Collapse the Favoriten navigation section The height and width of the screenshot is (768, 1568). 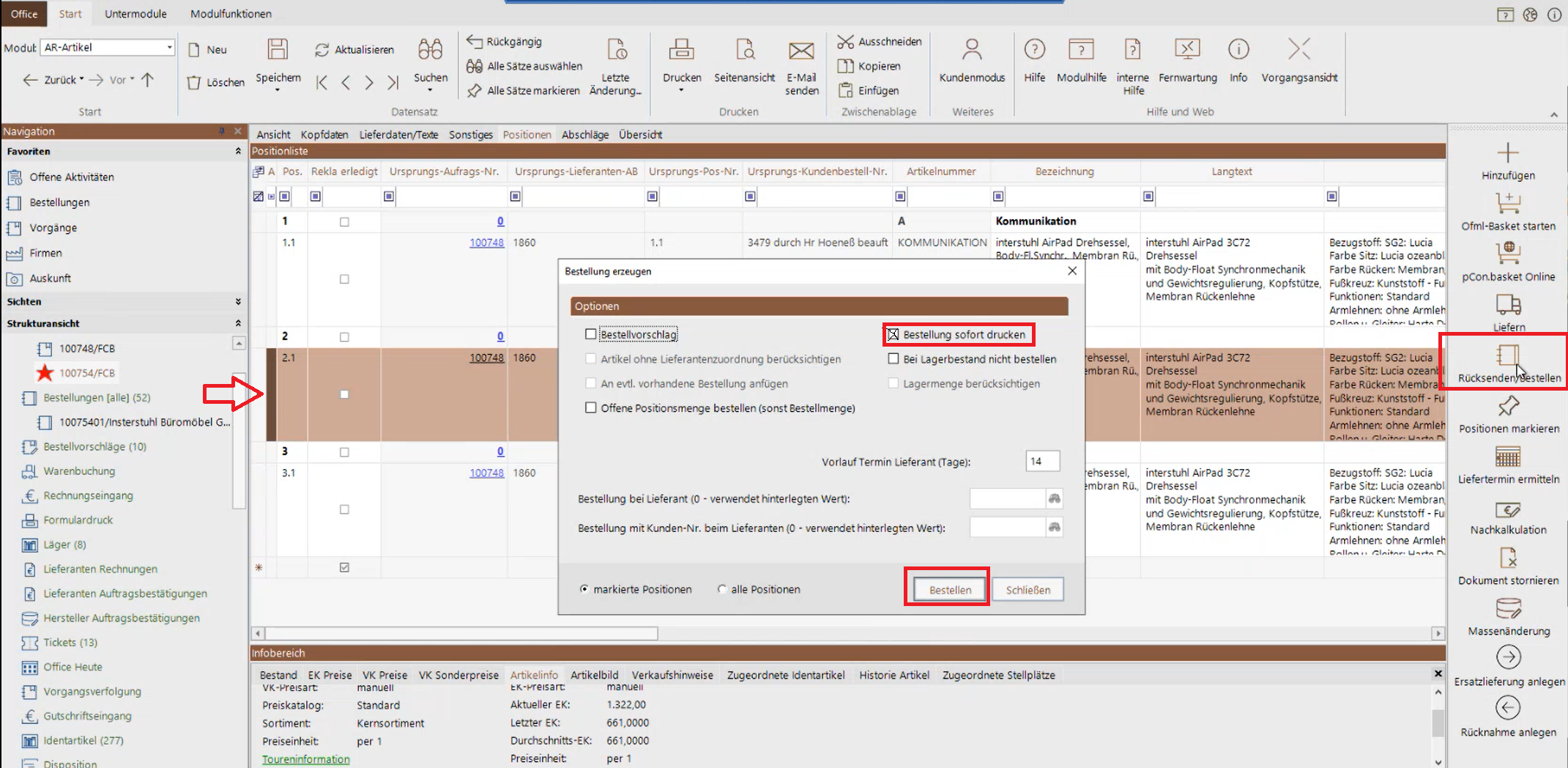(x=238, y=152)
